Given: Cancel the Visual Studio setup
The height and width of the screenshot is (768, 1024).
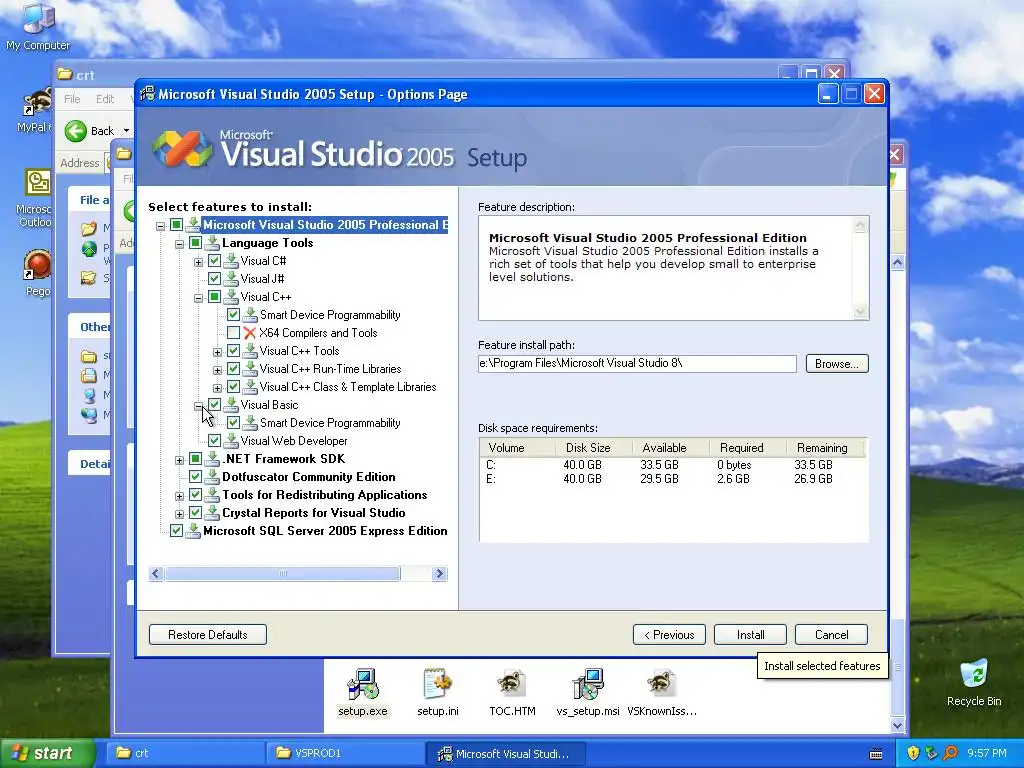Looking at the screenshot, I should pos(831,635).
